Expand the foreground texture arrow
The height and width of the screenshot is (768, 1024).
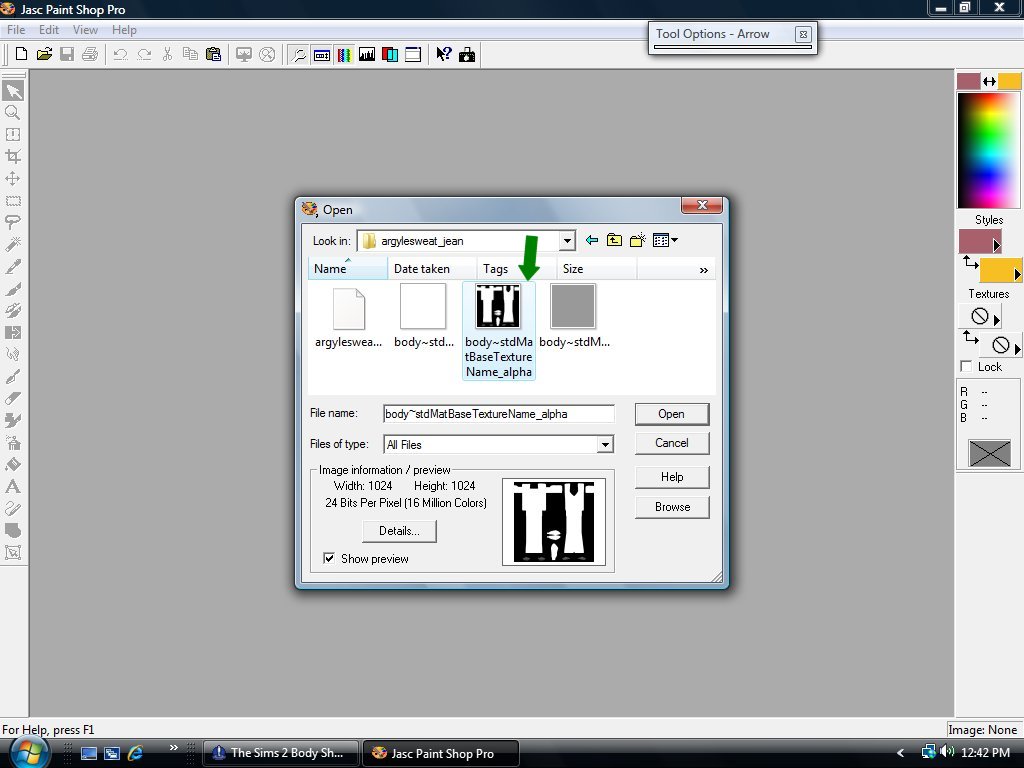pyautogui.click(x=997, y=320)
